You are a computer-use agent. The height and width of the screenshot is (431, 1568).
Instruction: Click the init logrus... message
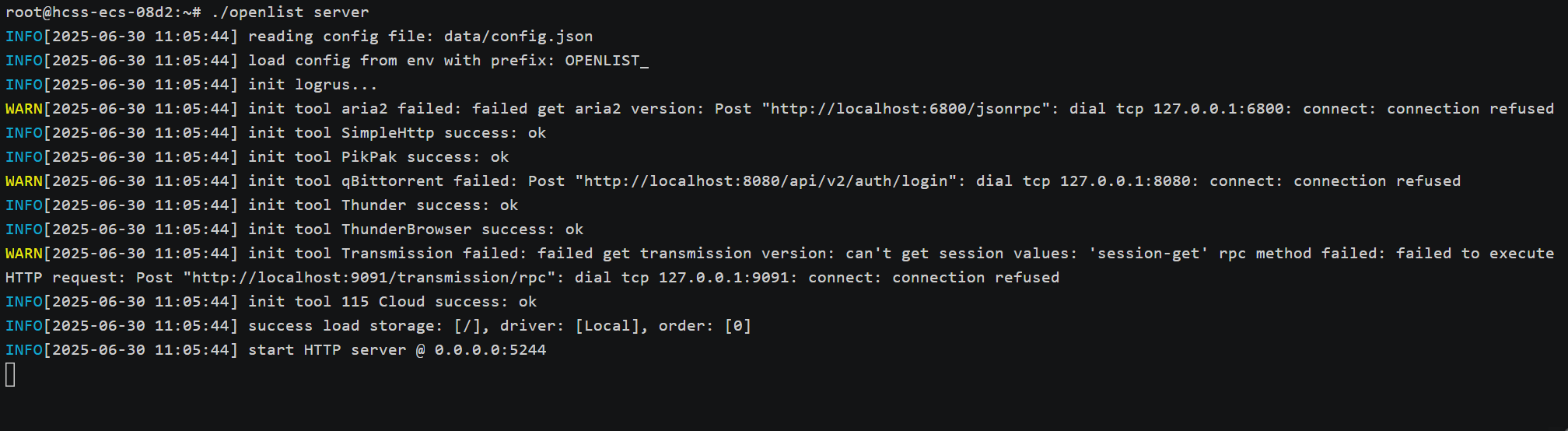[x=313, y=85]
